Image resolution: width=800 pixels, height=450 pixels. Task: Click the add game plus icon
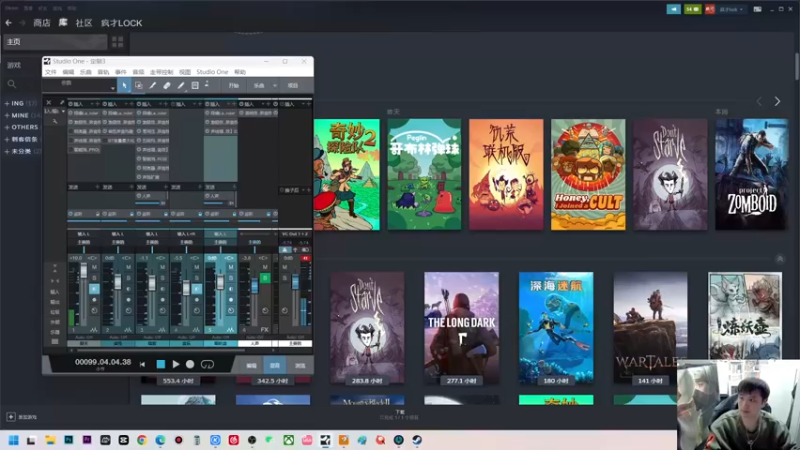(x=11, y=417)
